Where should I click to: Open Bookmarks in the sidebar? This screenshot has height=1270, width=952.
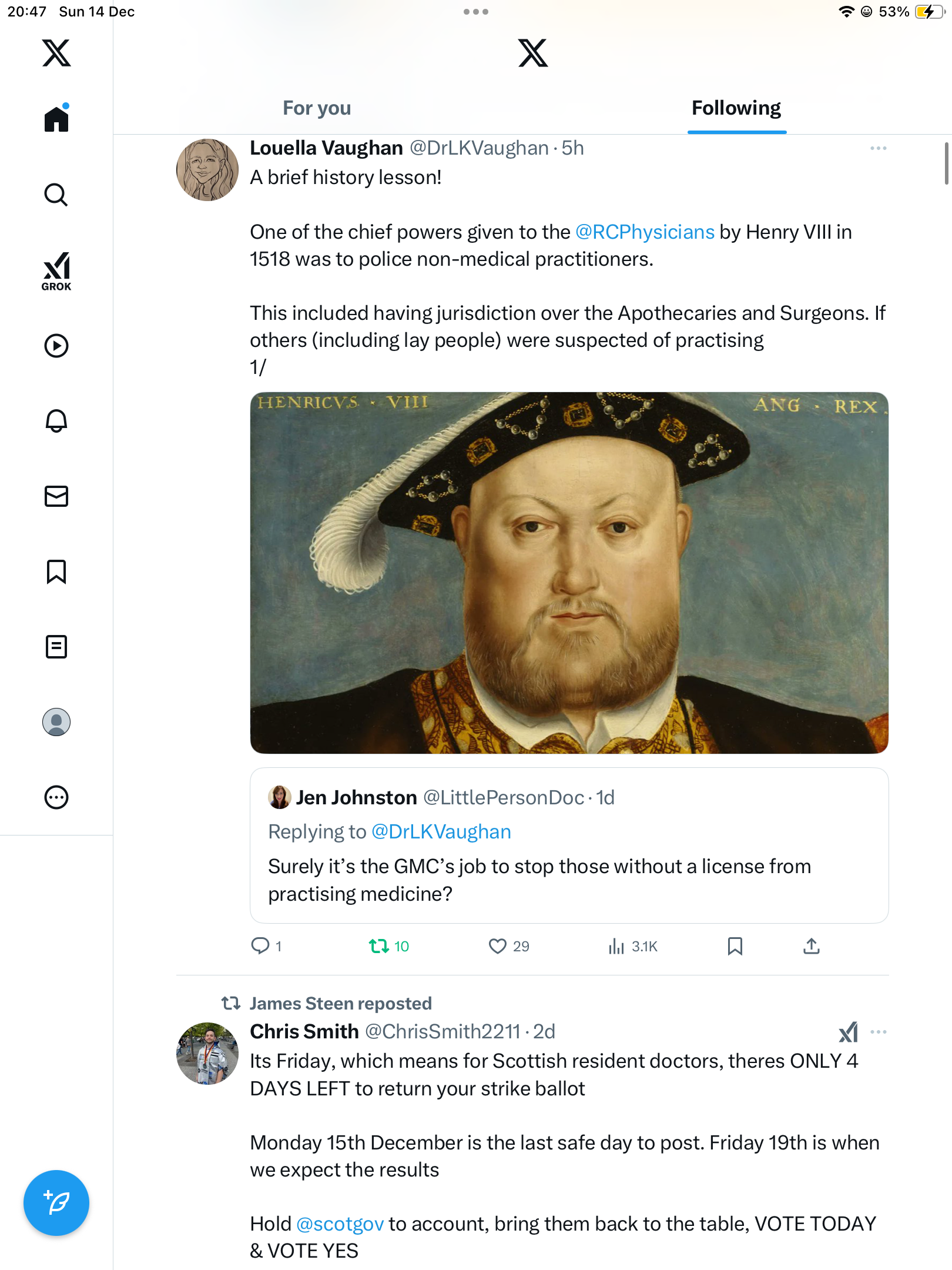tap(56, 571)
